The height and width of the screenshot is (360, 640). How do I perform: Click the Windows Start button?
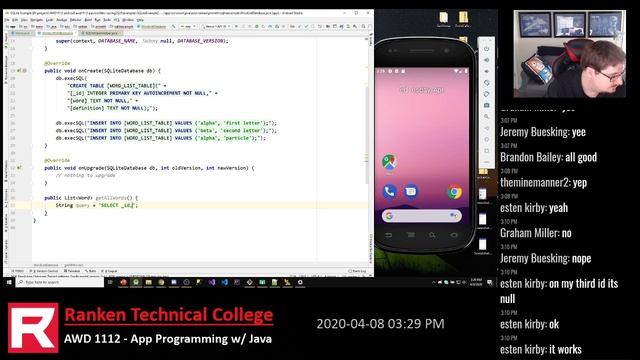pos(9,282)
